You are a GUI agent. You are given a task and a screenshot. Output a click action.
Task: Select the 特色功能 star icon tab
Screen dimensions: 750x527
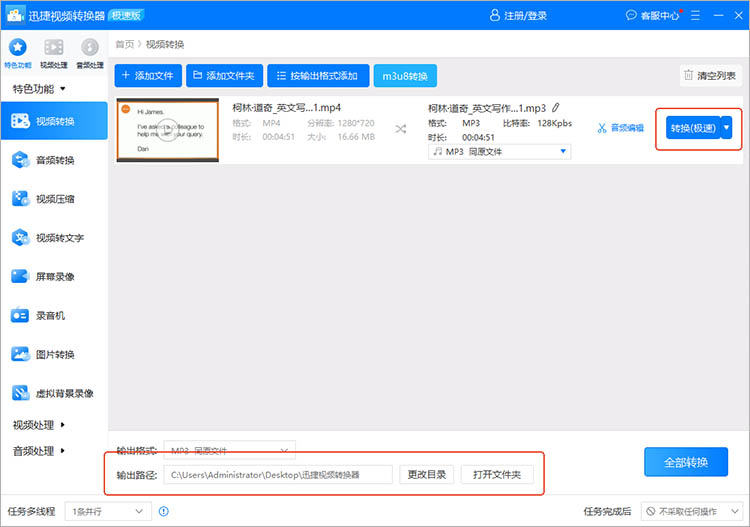(x=18, y=53)
